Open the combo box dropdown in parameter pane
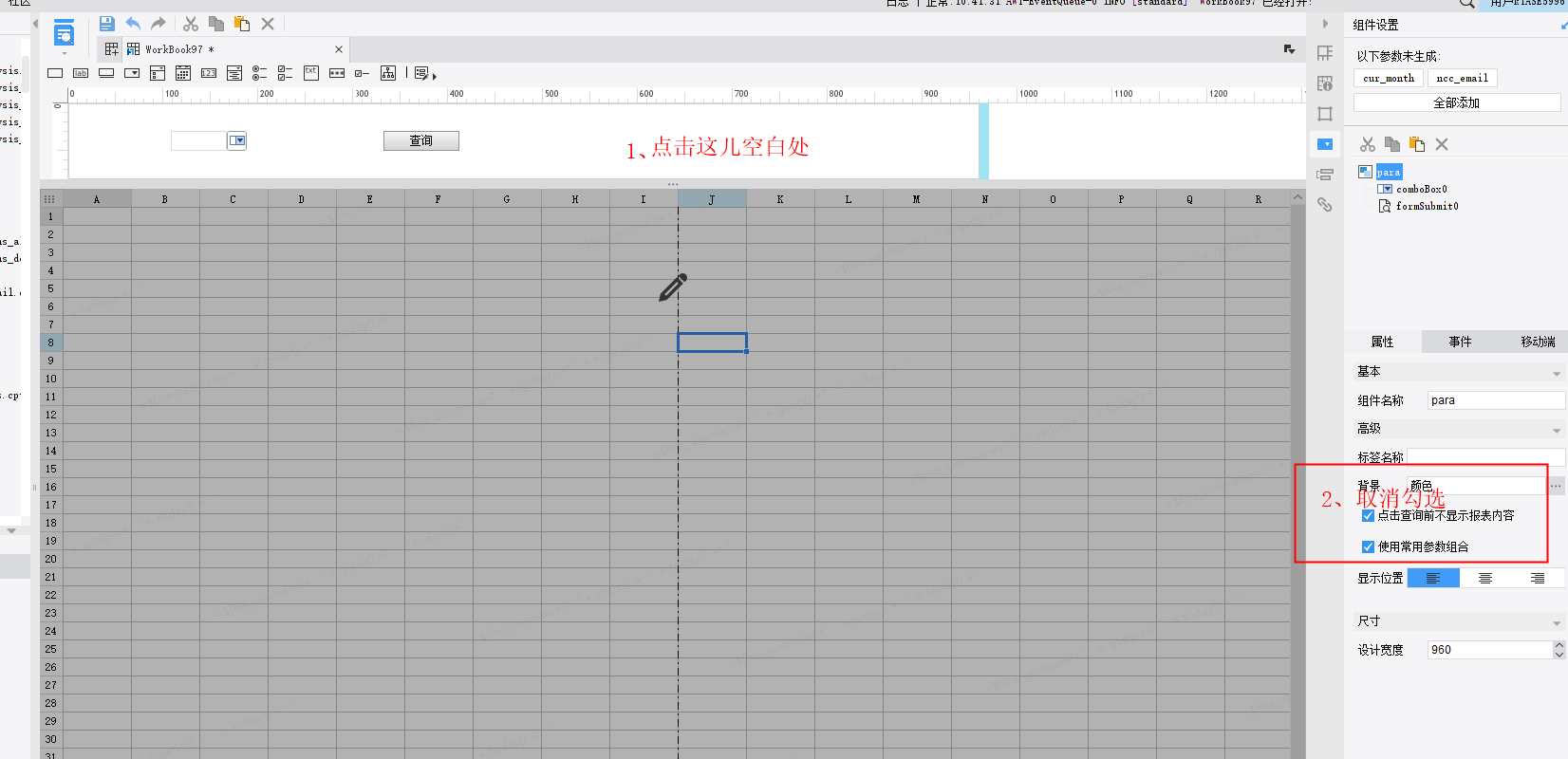 click(237, 140)
